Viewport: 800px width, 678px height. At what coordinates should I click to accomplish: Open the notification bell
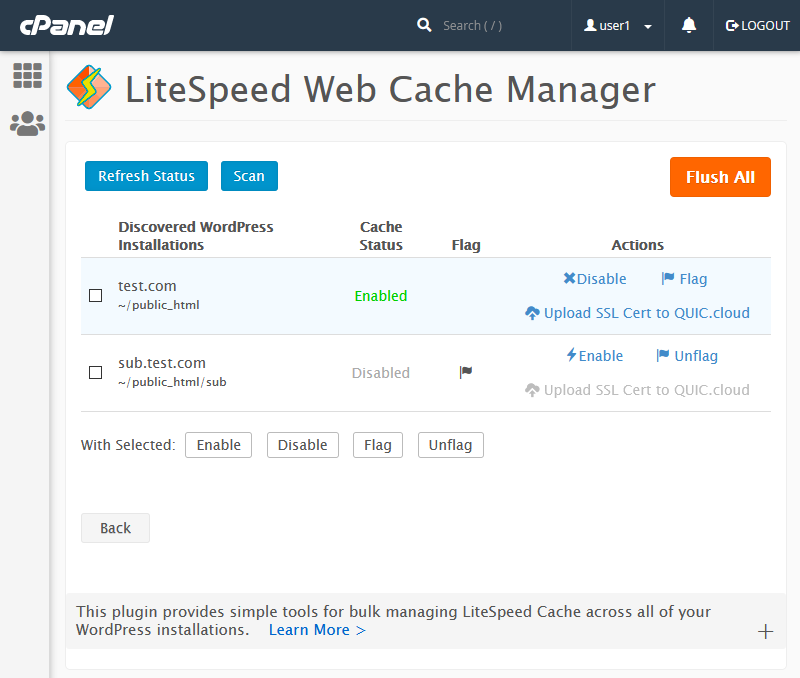pos(688,25)
